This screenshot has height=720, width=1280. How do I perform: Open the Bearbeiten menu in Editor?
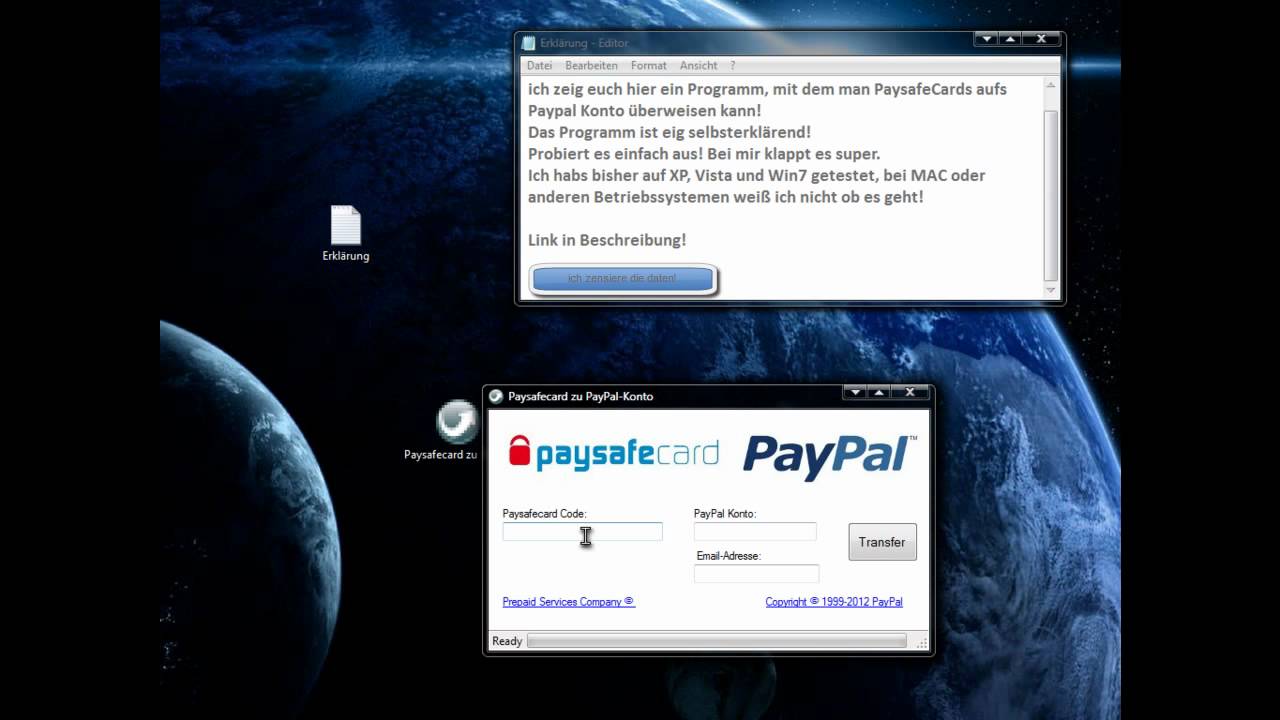click(x=591, y=65)
